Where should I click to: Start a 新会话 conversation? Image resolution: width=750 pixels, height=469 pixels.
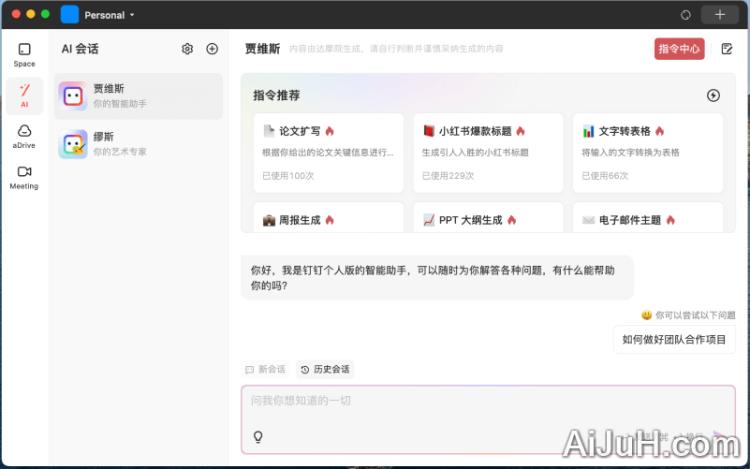click(266, 369)
